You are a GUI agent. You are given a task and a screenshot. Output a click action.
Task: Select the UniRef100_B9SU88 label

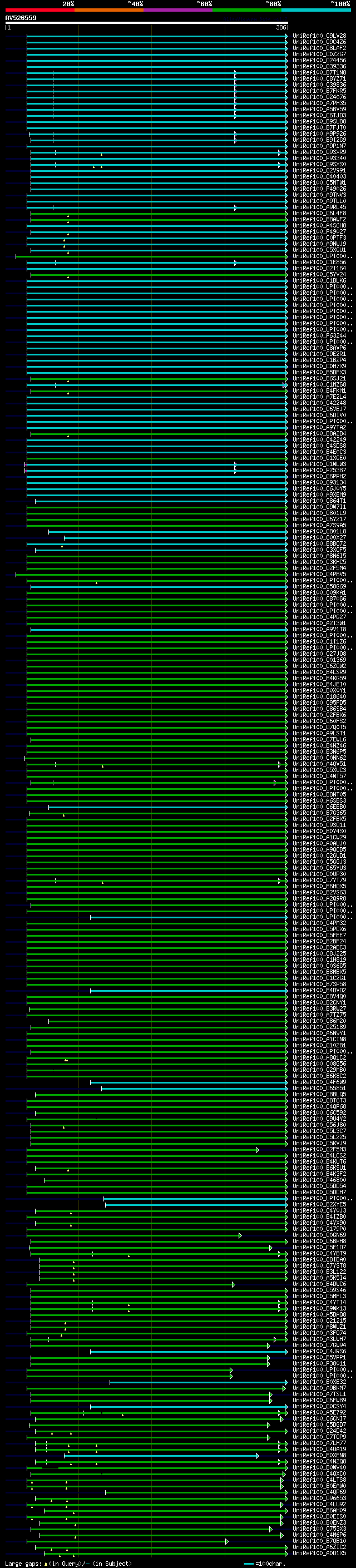(x=319, y=121)
